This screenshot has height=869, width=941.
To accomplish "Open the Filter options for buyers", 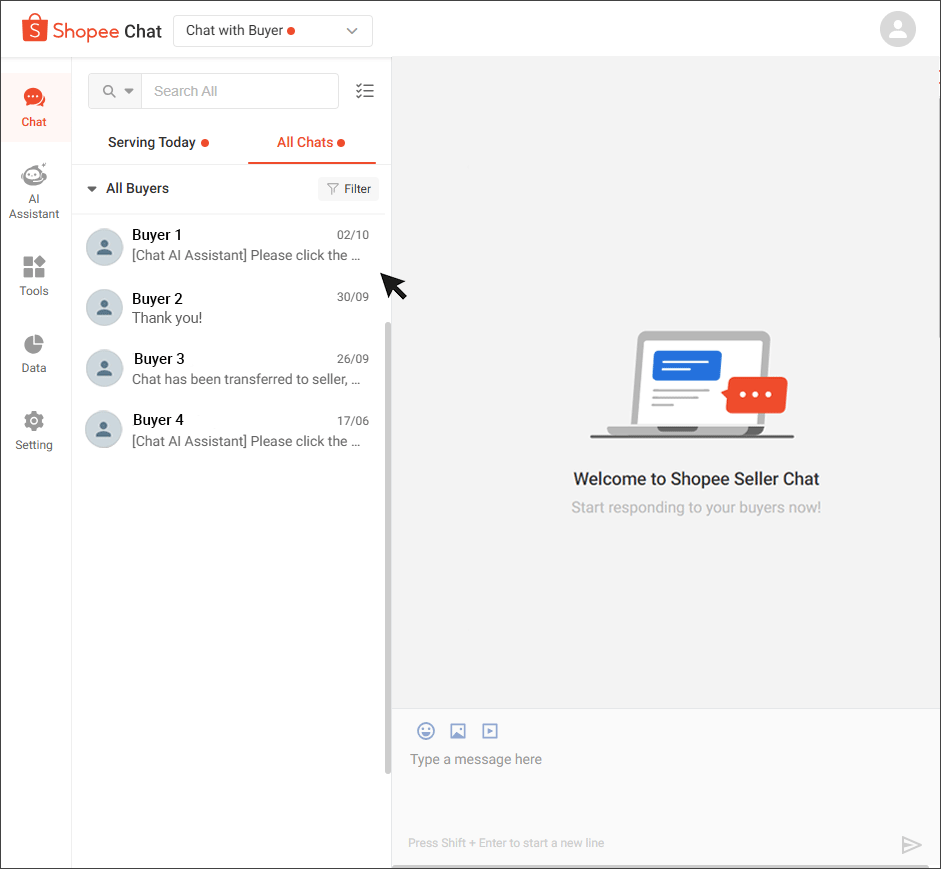I will click(x=348, y=188).
